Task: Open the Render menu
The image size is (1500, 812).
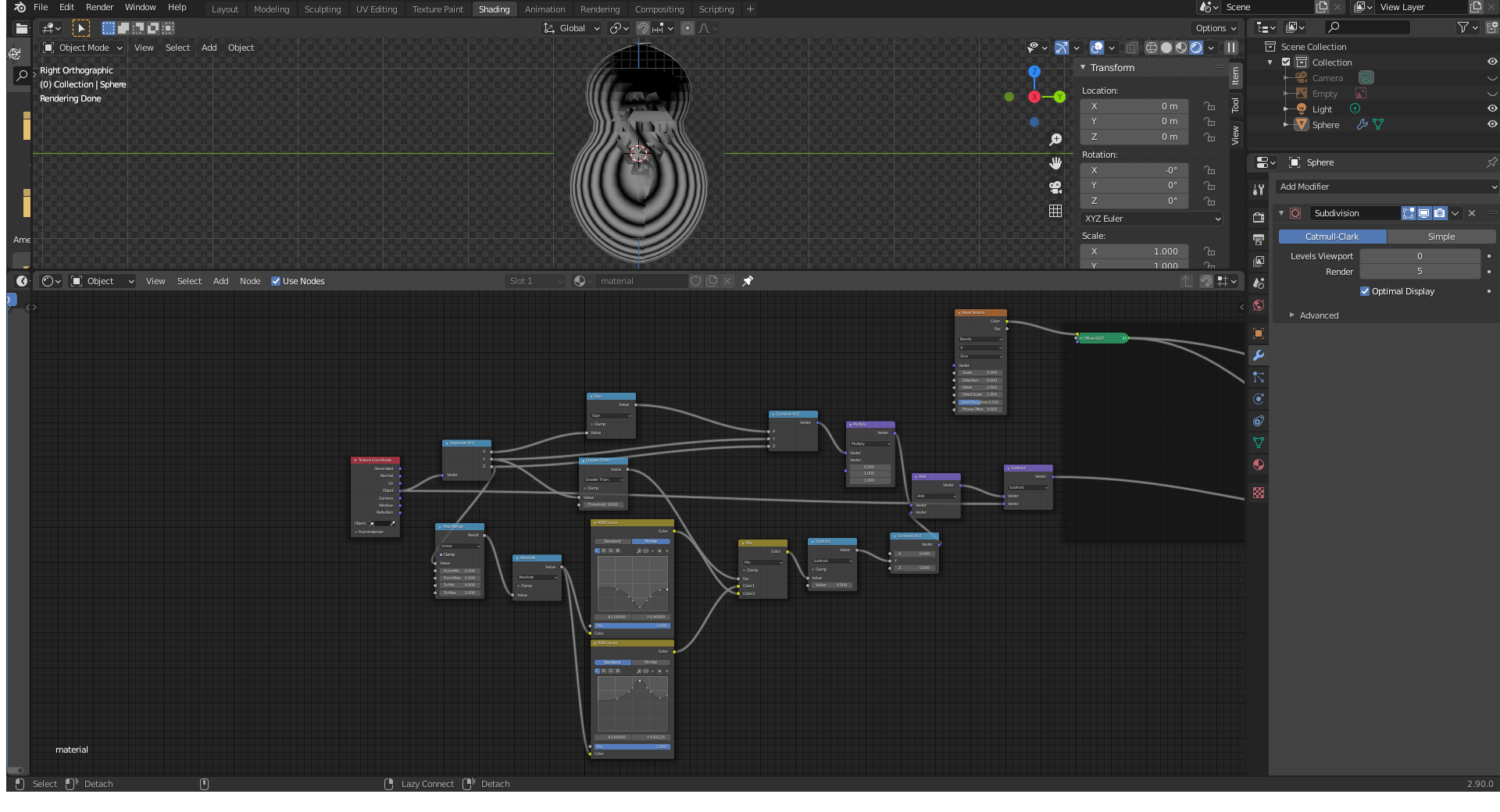Action: pos(99,7)
